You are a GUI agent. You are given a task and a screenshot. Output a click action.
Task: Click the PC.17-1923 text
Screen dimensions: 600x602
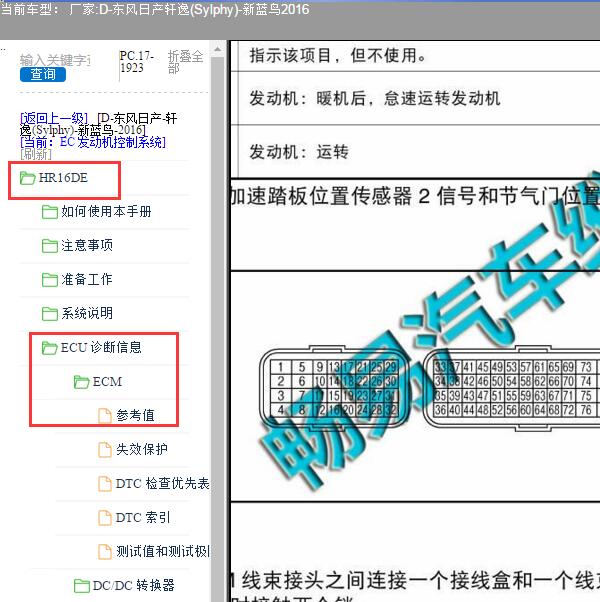pyautogui.click(x=137, y=61)
